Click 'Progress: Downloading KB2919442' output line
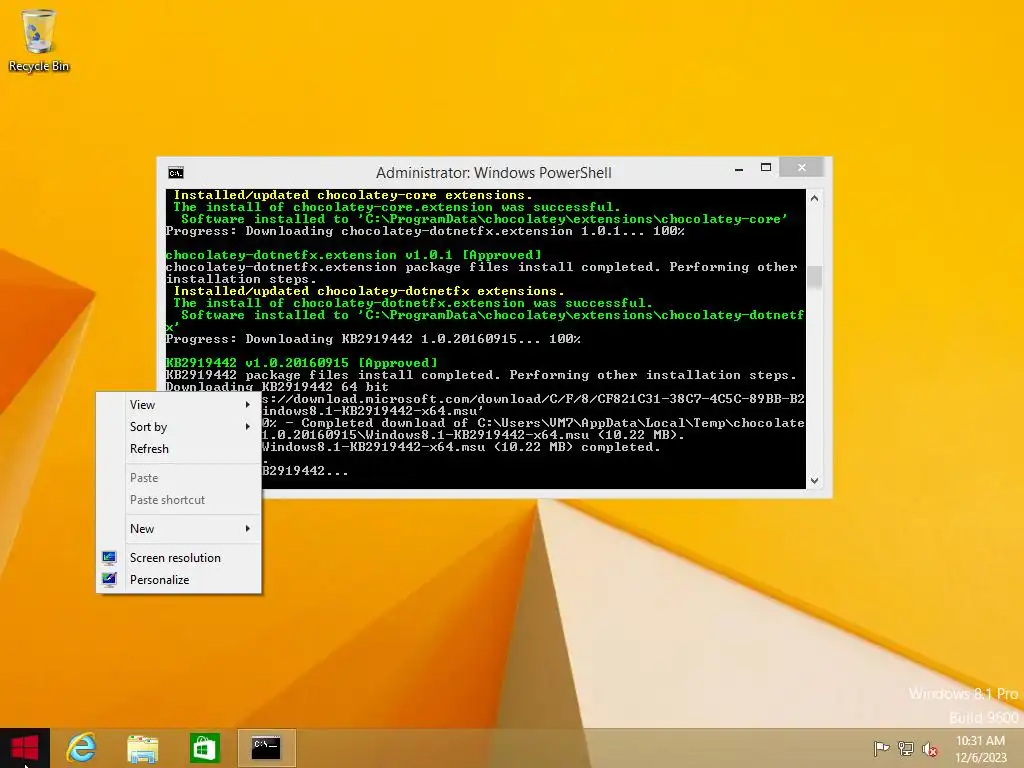Viewport: 1024px width, 768px height. pyautogui.click(x=373, y=339)
